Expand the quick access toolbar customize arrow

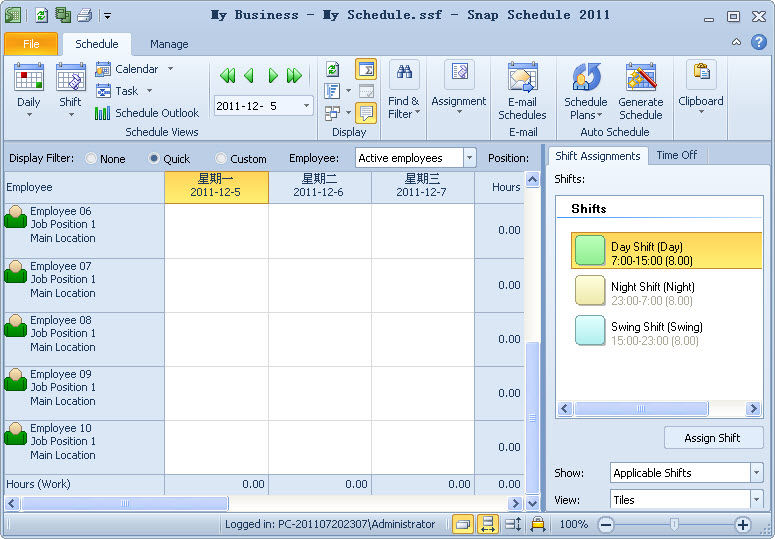[107, 16]
